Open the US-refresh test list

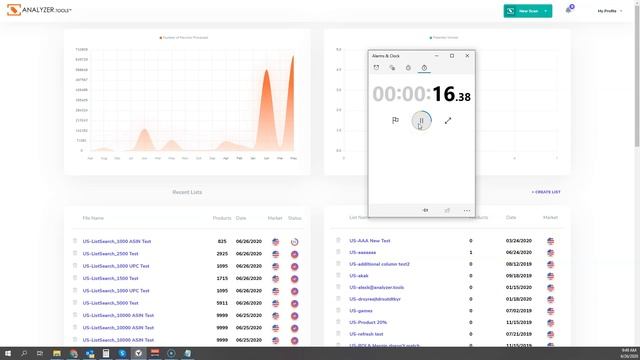click(366, 334)
